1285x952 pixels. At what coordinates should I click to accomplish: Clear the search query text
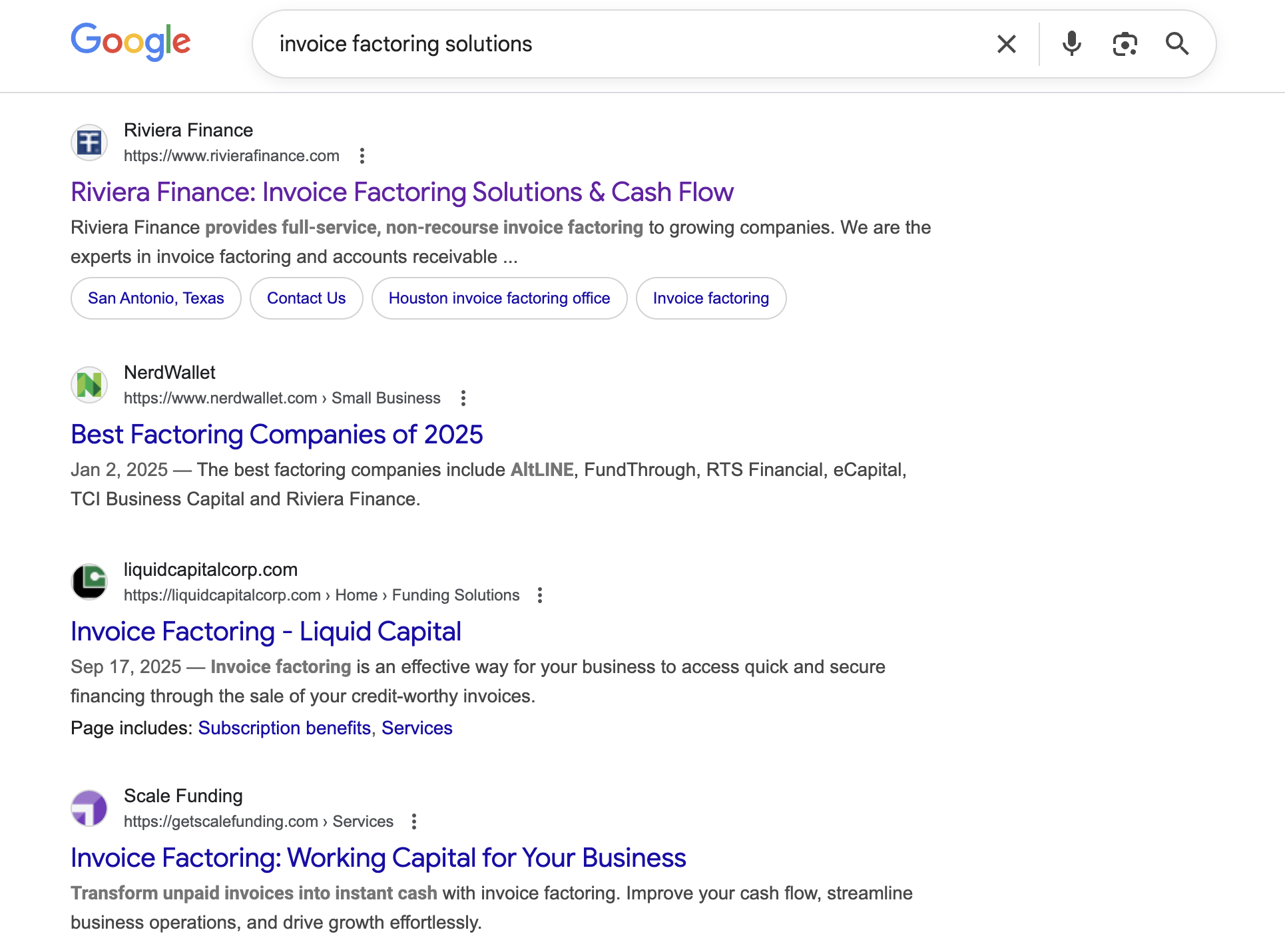point(1006,44)
